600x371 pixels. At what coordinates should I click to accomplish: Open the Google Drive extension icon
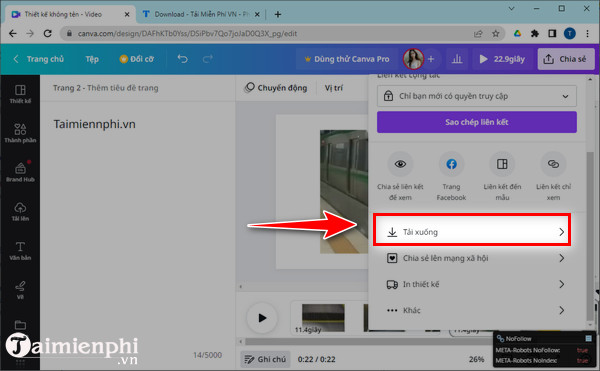(517, 34)
